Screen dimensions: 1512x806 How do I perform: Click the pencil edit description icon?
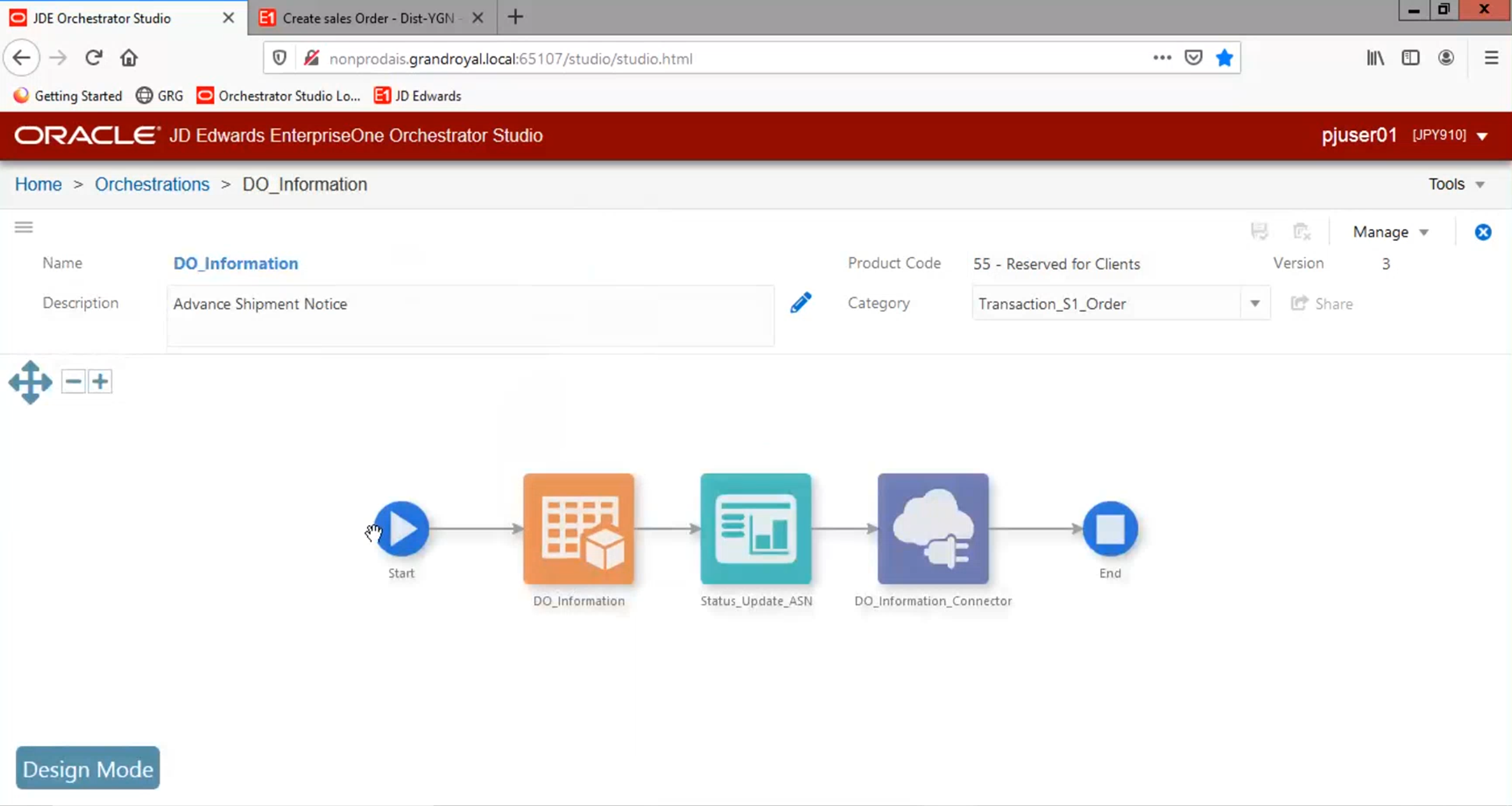point(801,303)
